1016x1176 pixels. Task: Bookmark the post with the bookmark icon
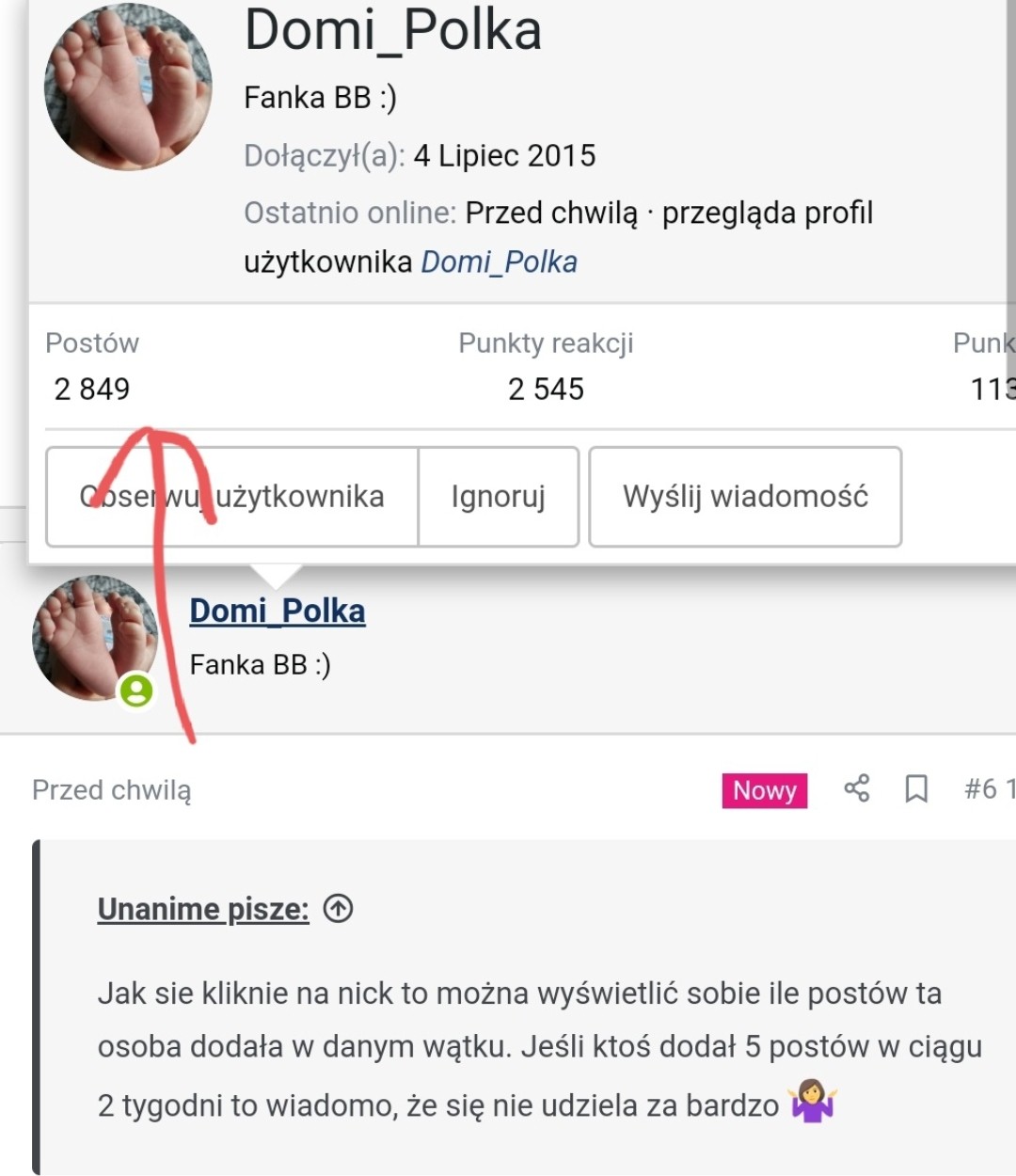916,788
